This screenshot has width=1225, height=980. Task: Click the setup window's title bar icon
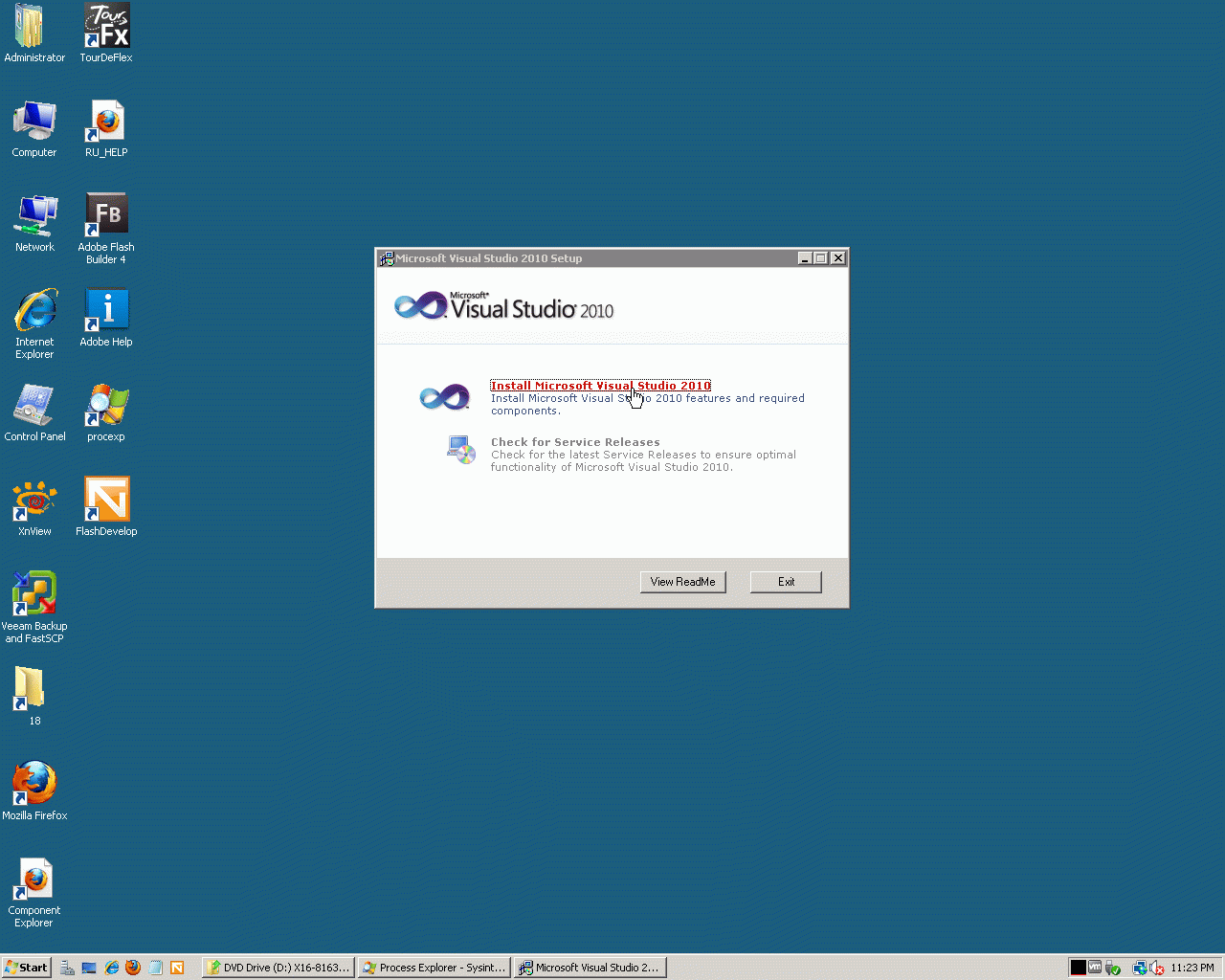(x=387, y=258)
